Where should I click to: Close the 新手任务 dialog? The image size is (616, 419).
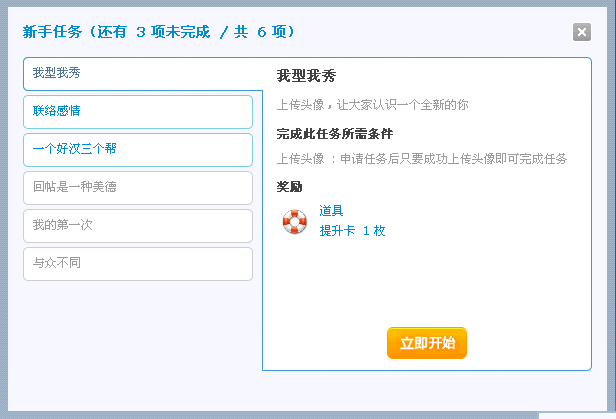pyautogui.click(x=582, y=32)
